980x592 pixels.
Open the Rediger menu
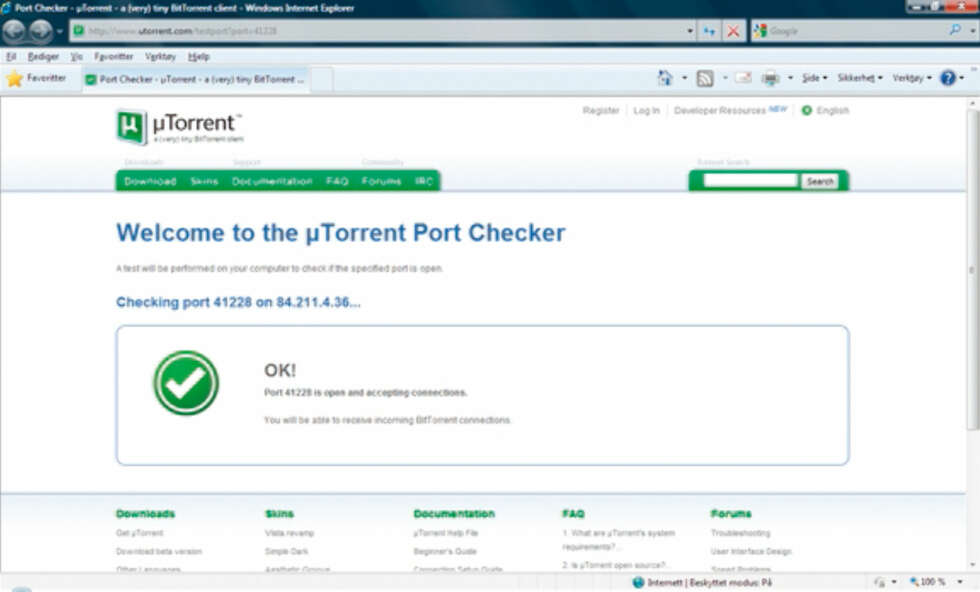tap(43, 56)
